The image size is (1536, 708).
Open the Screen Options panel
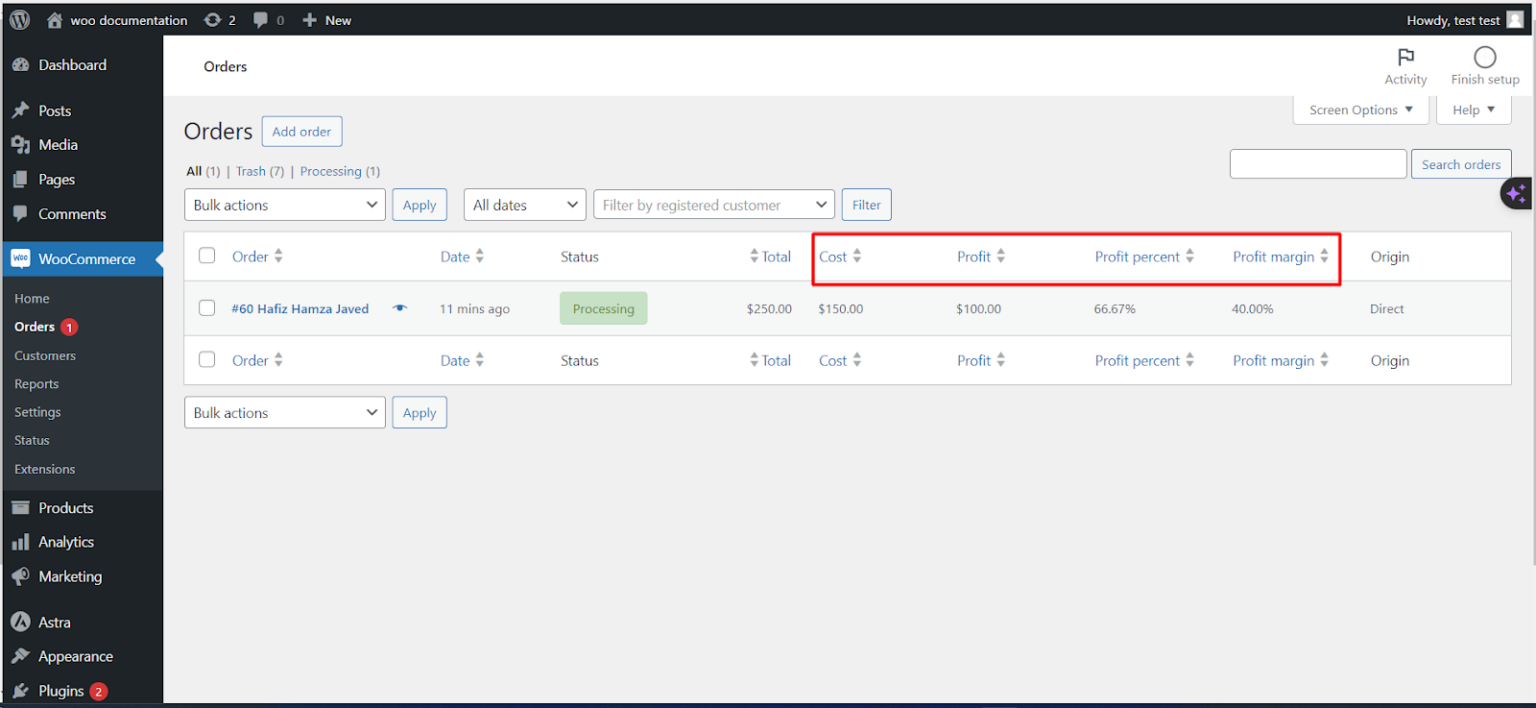click(x=1360, y=109)
